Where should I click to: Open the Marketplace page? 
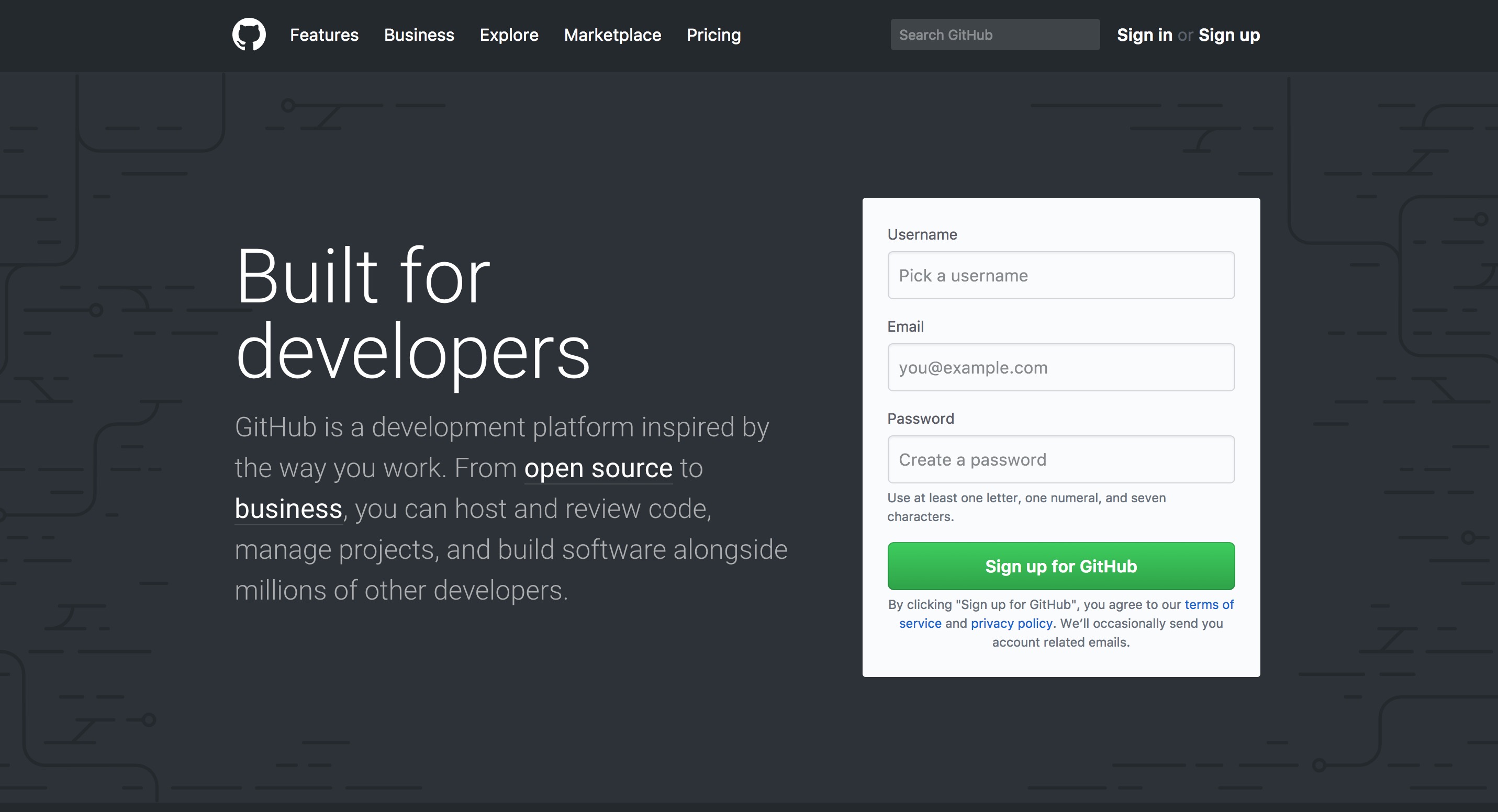(612, 35)
